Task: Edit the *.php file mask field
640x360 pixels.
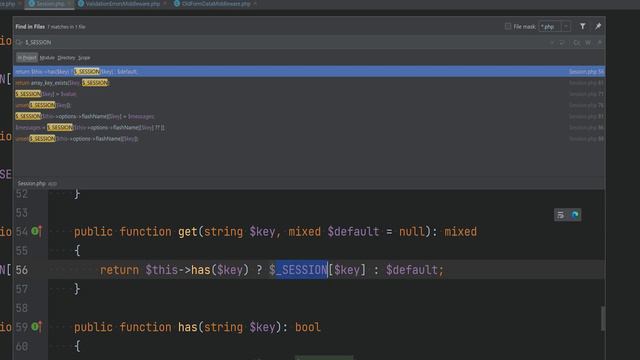Action: click(550, 27)
